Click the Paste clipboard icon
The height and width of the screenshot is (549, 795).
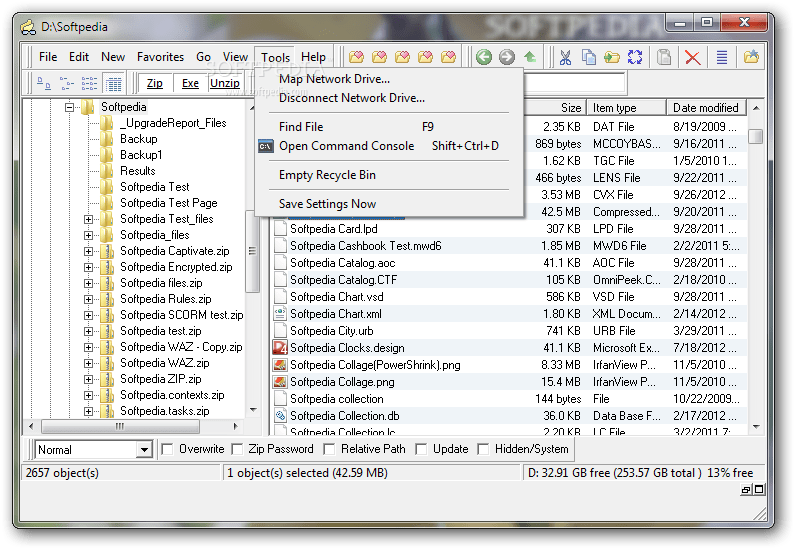pos(664,57)
